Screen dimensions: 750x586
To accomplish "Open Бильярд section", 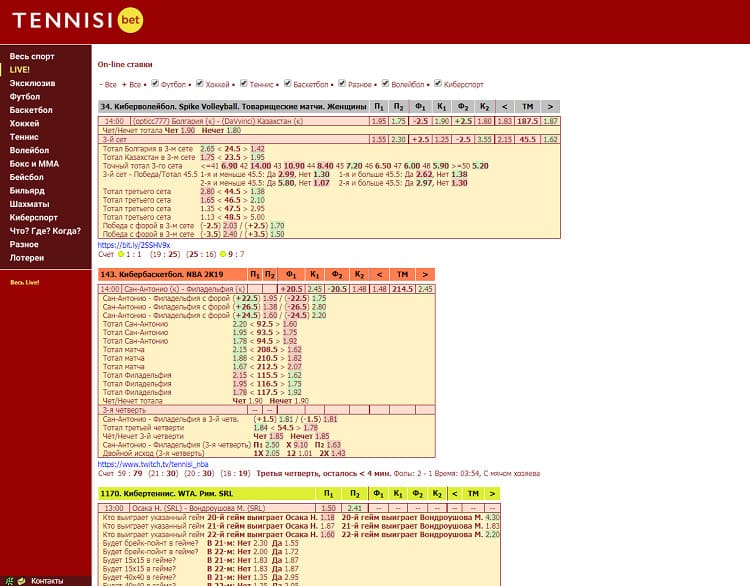I will [x=27, y=190].
